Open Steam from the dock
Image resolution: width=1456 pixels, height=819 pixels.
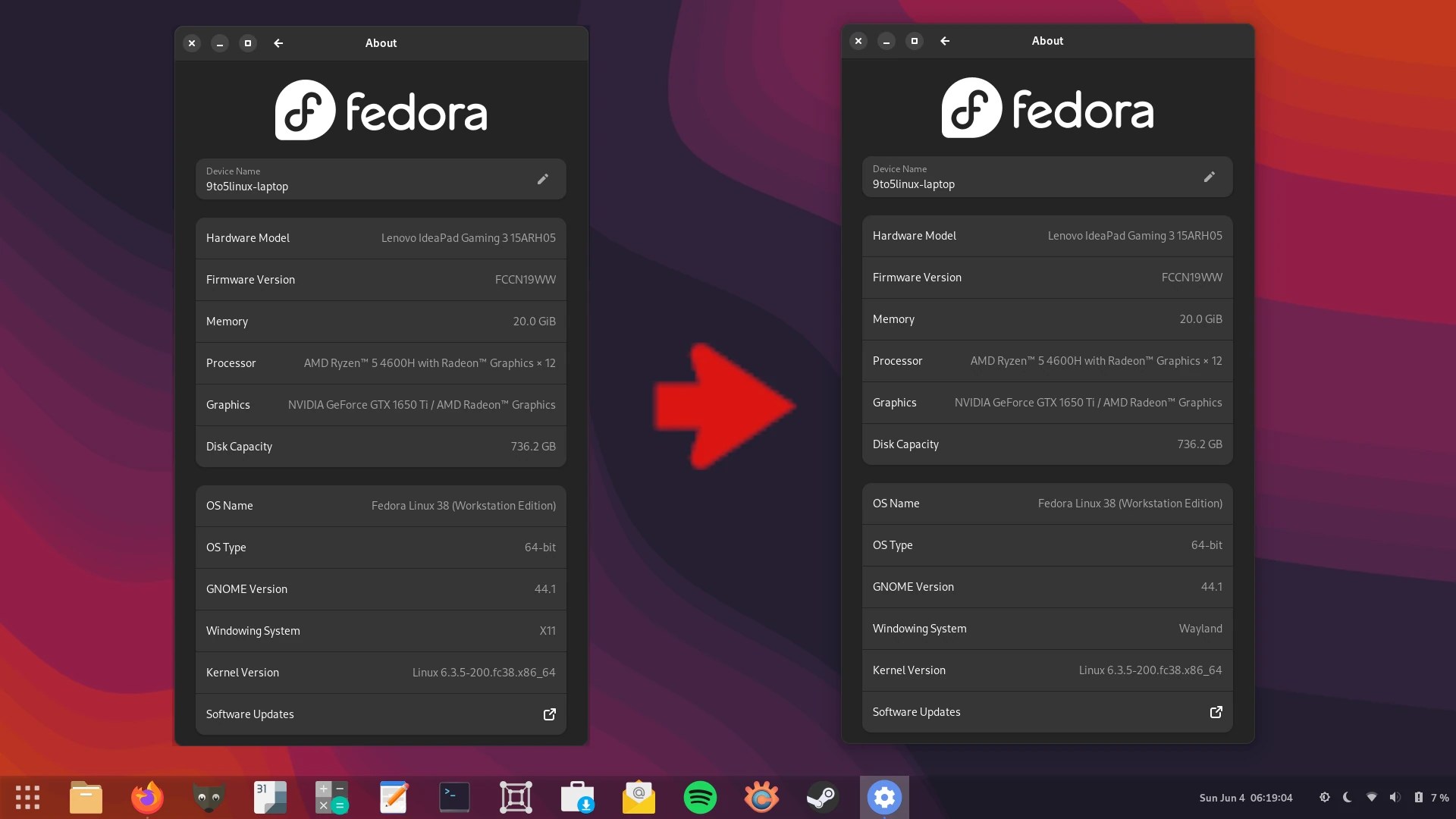pos(822,797)
